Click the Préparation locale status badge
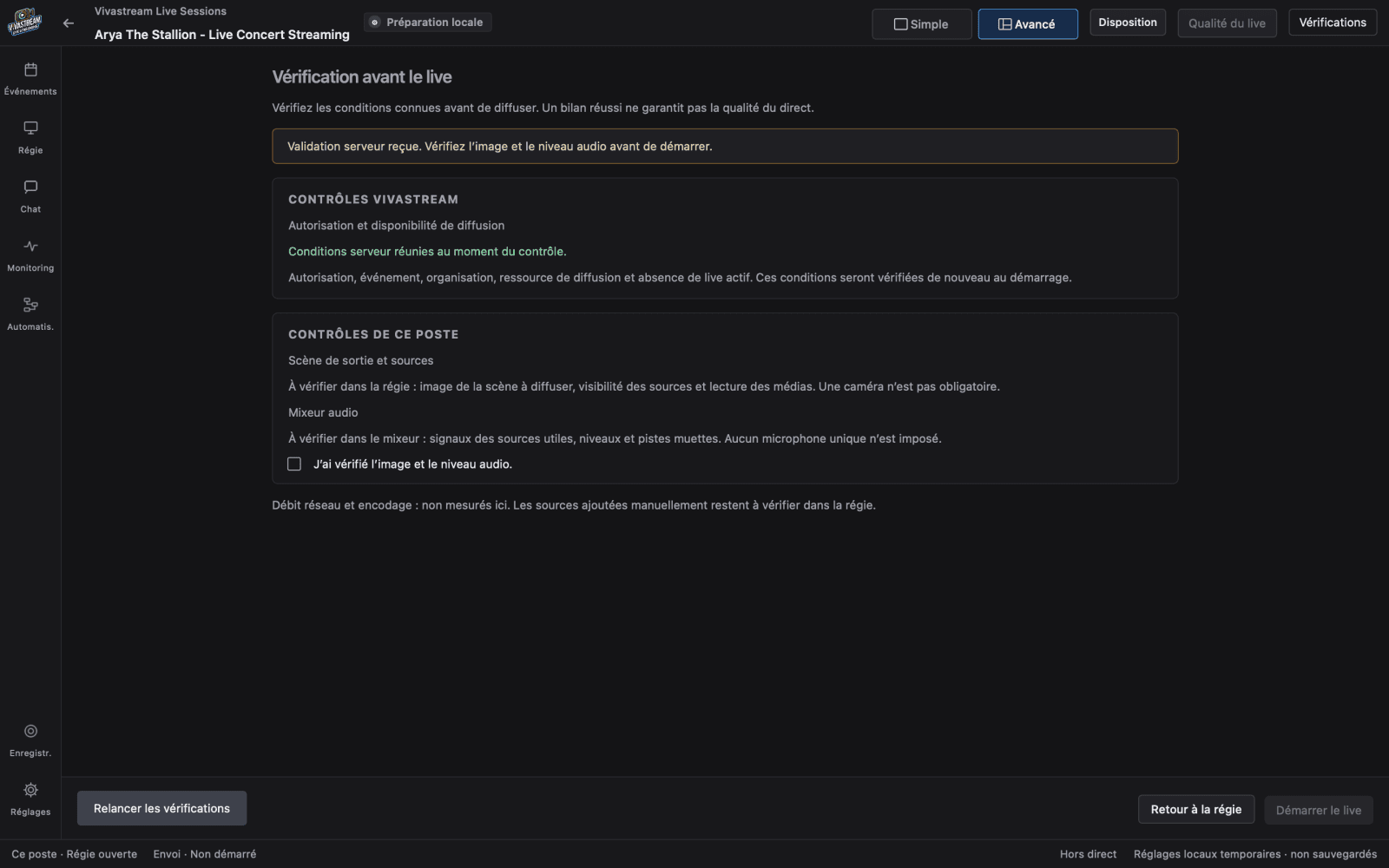Screen dimensions: 1389x868 pyautogui.click(x=428, y=23)
